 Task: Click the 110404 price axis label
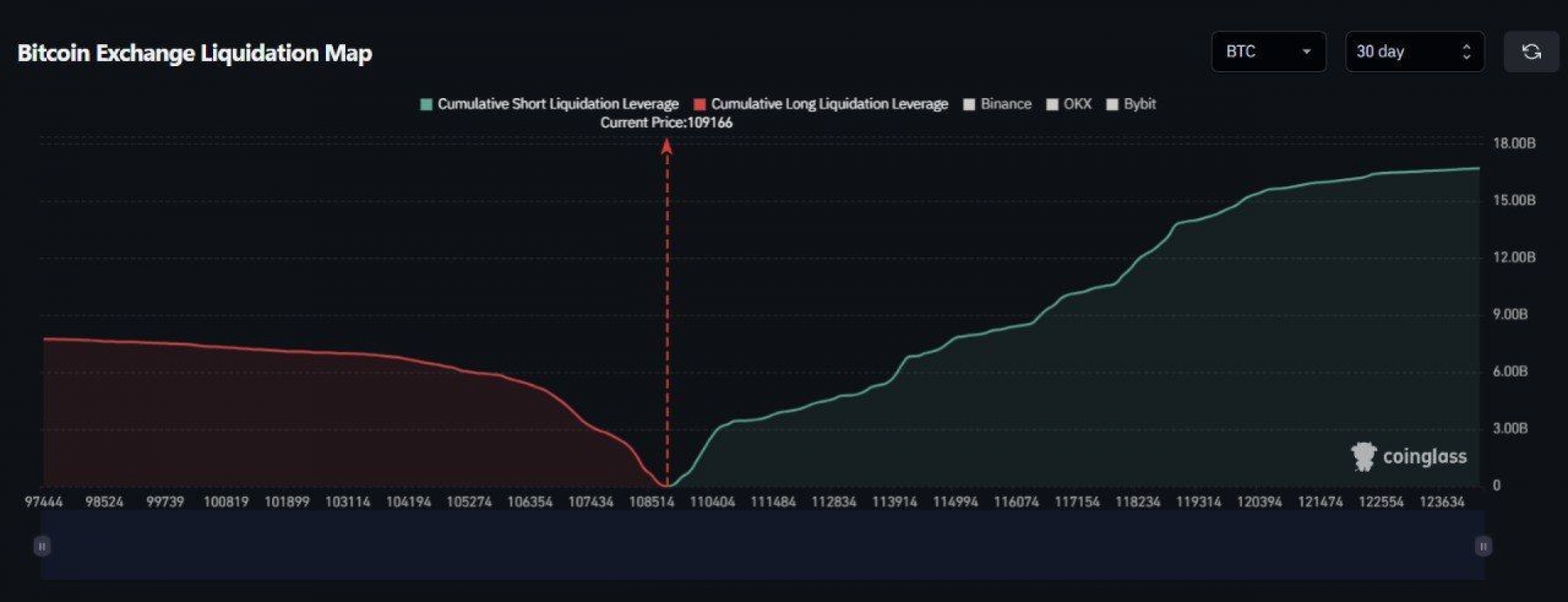click(712, 502)
